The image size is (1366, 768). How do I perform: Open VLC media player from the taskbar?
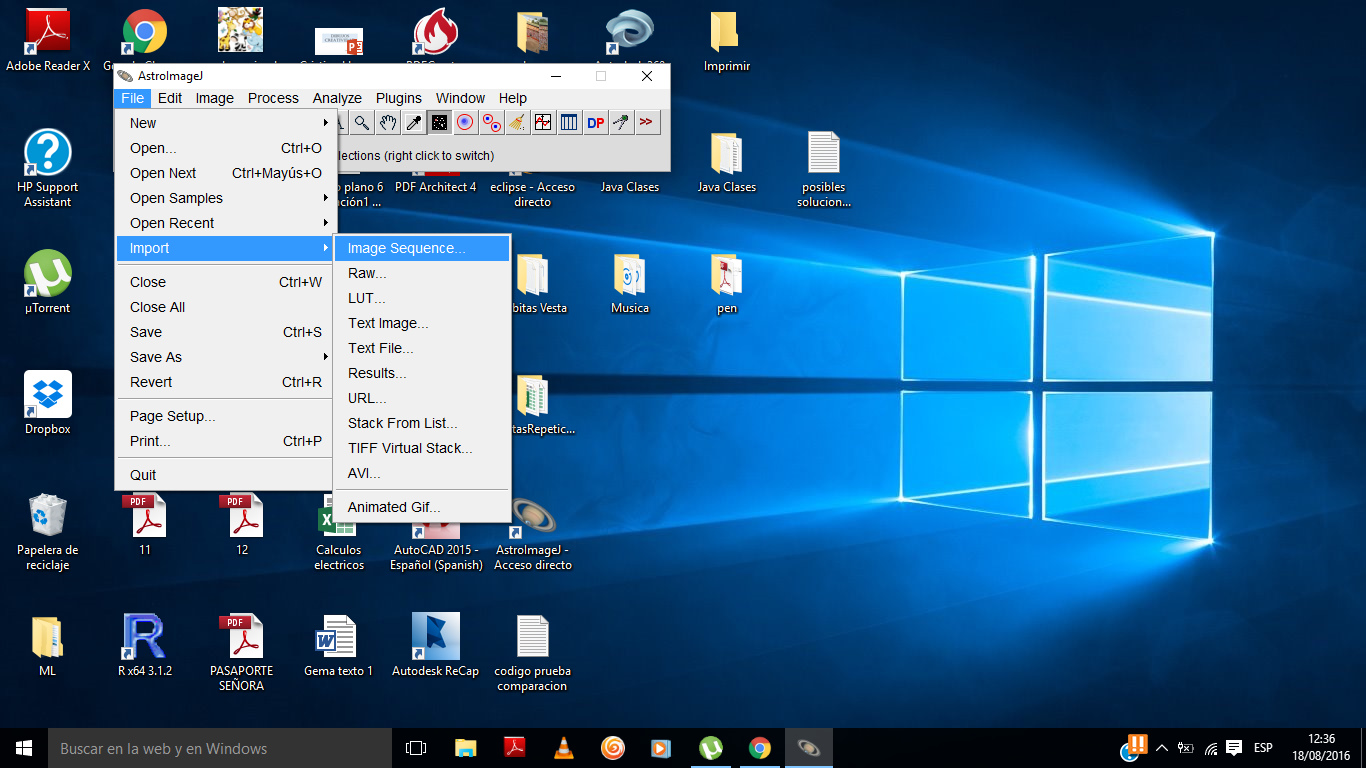click(564, 748)
